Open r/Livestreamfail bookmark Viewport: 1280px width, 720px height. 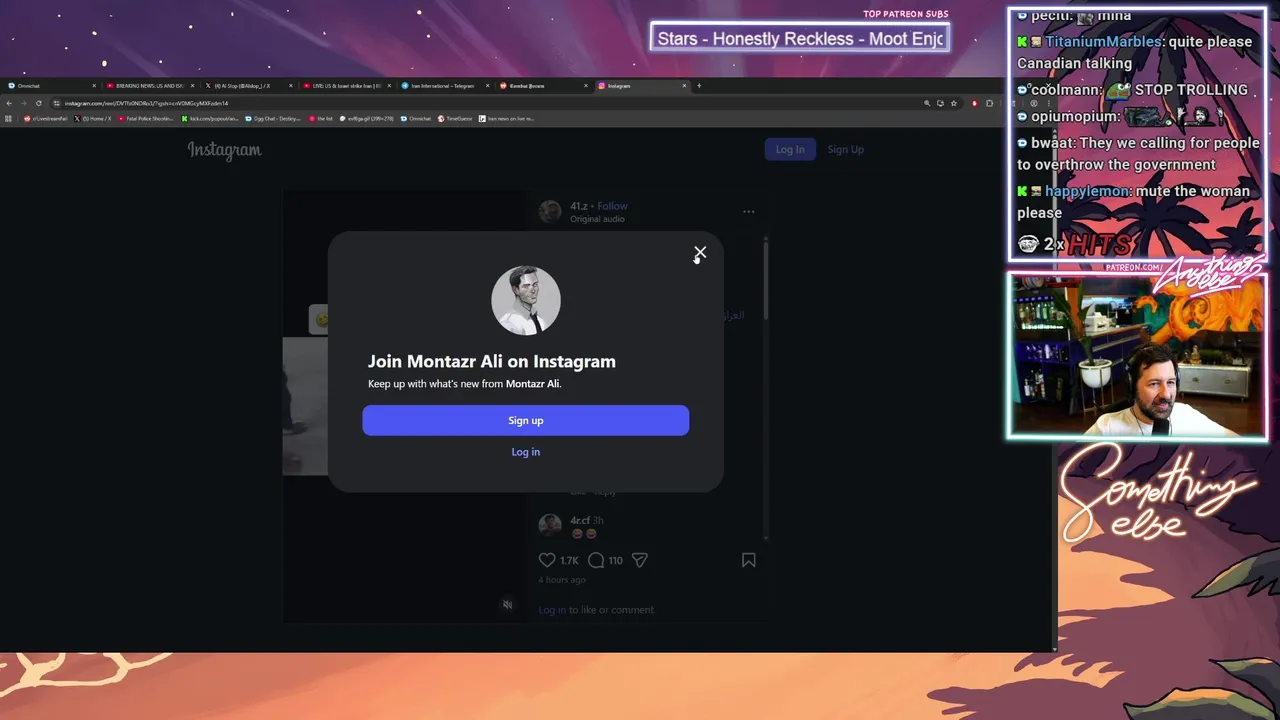tap(46, 118)
